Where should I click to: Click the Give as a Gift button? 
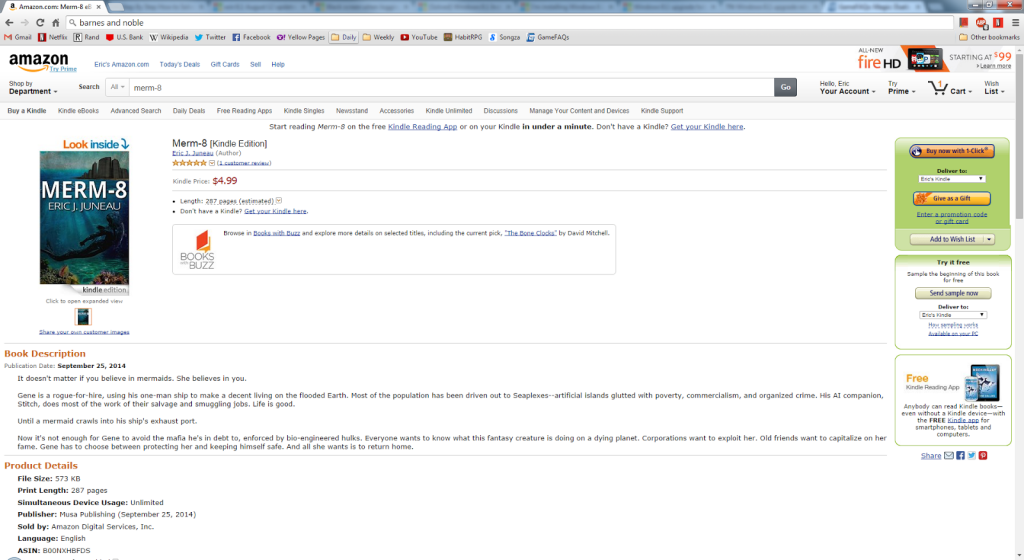[x=952, y=198]
